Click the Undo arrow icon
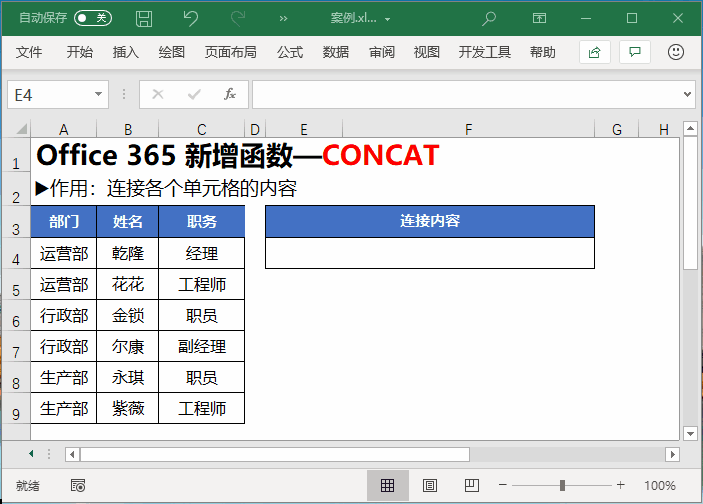This screenshot has width=703, height=504. pos(191,18)
